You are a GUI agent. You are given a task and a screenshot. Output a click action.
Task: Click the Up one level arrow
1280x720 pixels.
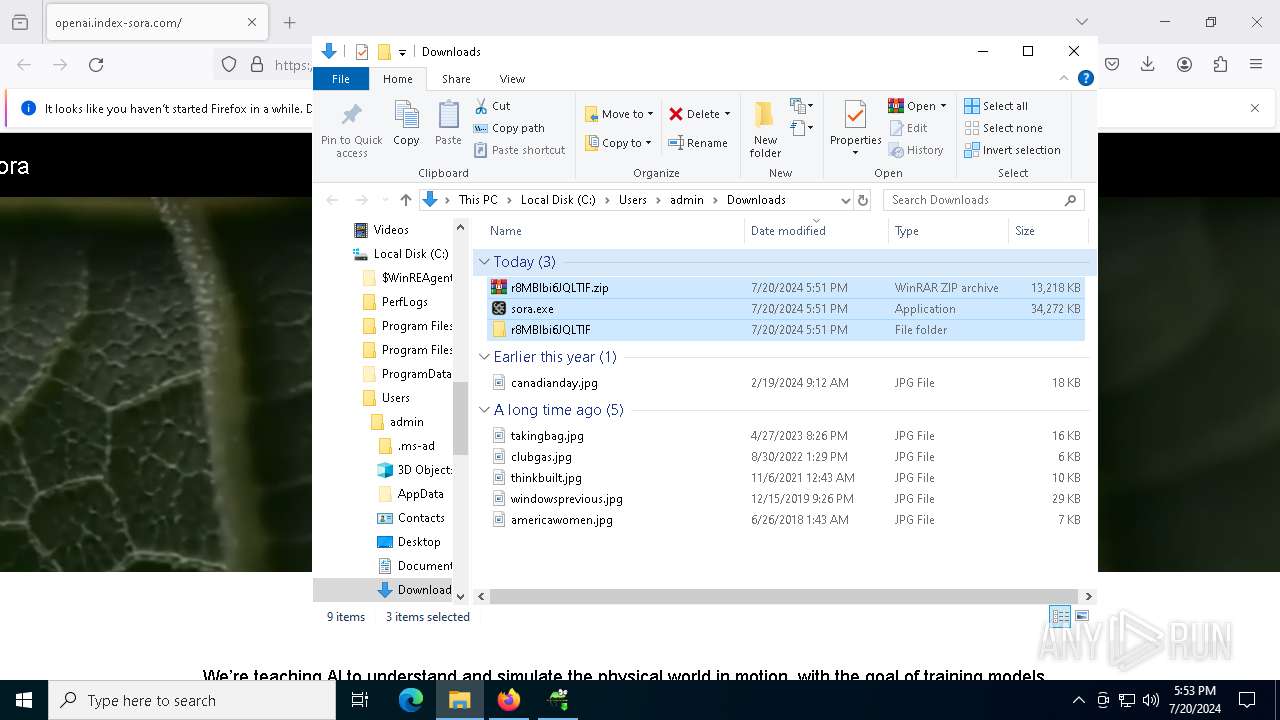pyautogui.click(x=405, y=200)
